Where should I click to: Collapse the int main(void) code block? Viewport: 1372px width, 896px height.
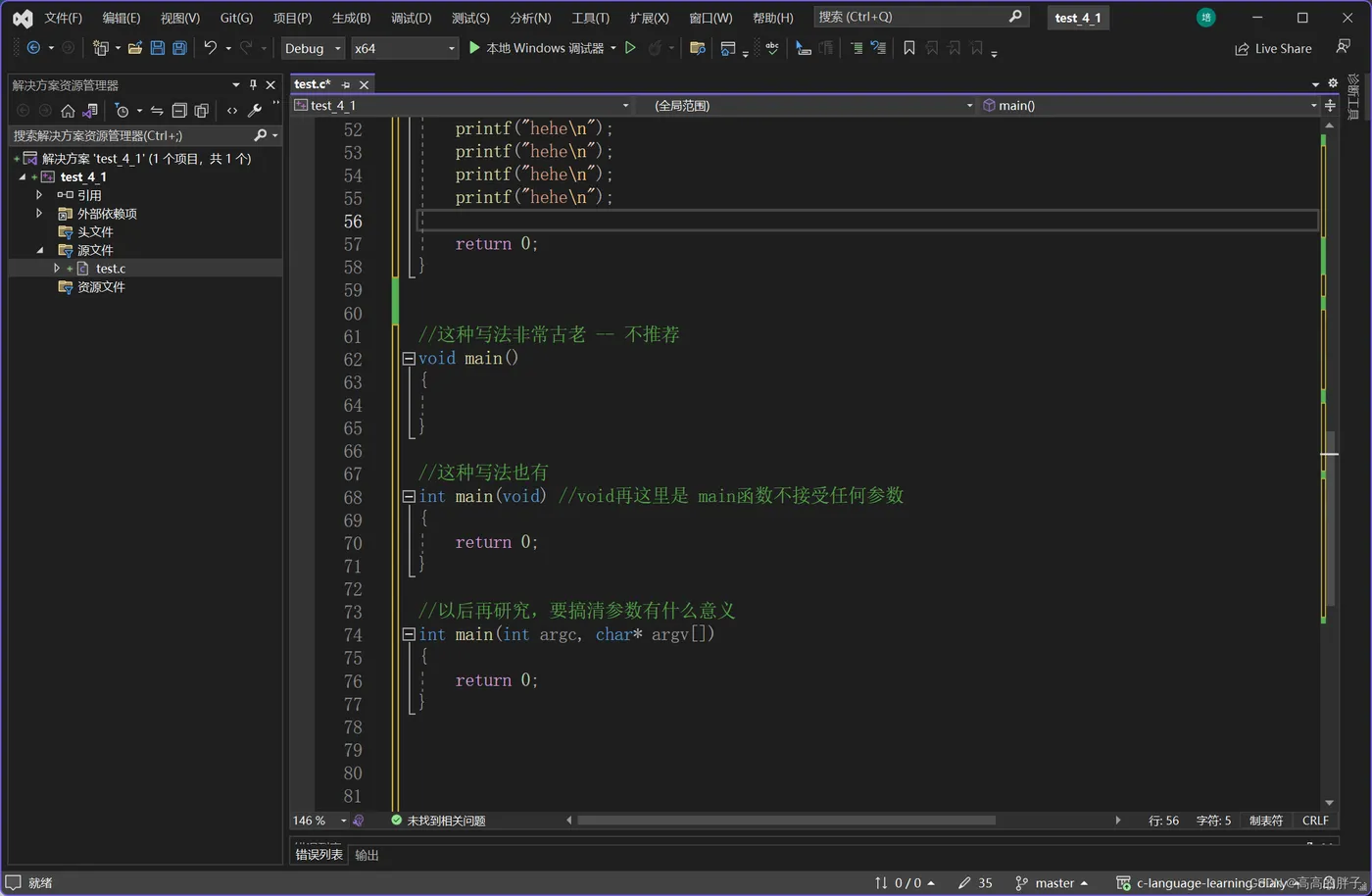[x=409, y=497]
